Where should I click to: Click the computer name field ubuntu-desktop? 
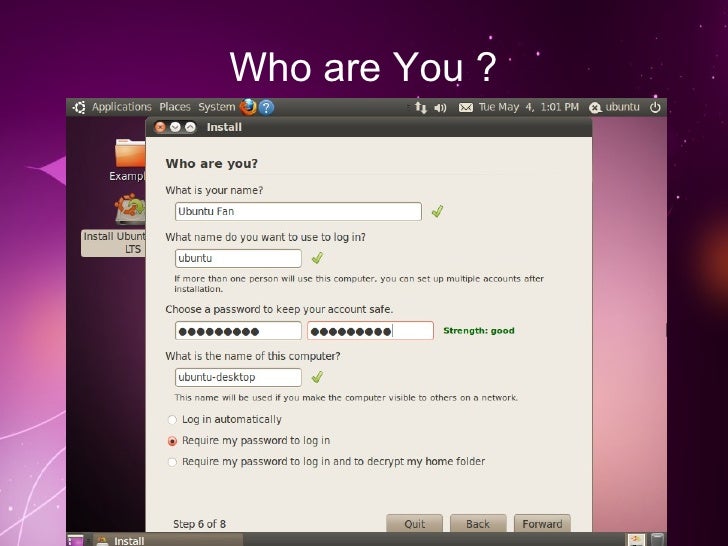pyautogui.click(x=238, y=377)
